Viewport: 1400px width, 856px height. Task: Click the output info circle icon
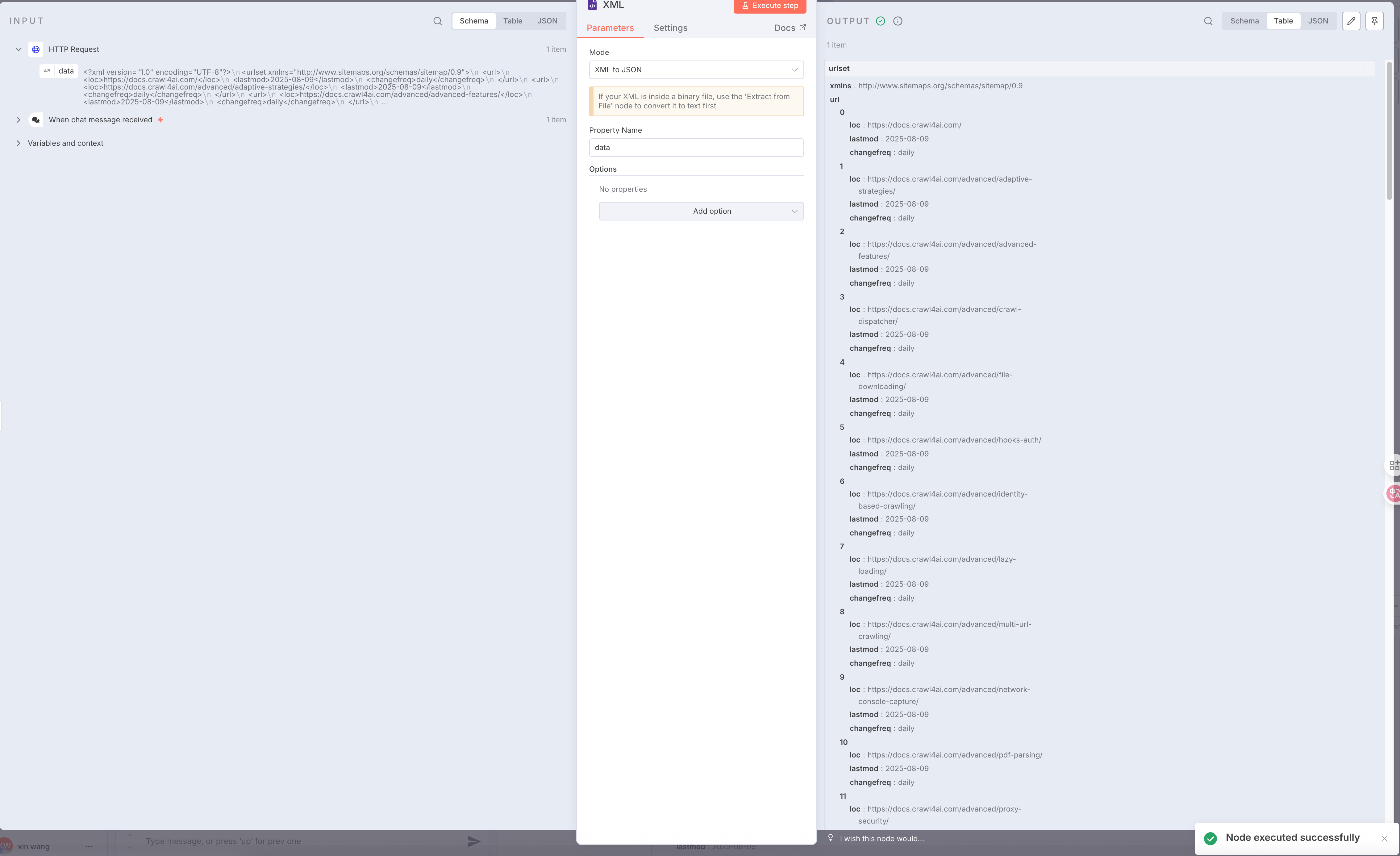point(898,21)
